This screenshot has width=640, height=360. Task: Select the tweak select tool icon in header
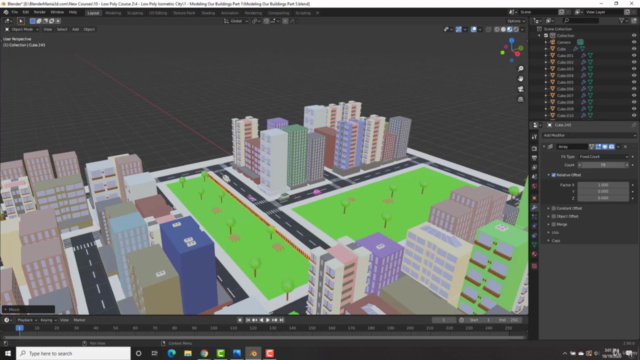[x=21, y=21]
